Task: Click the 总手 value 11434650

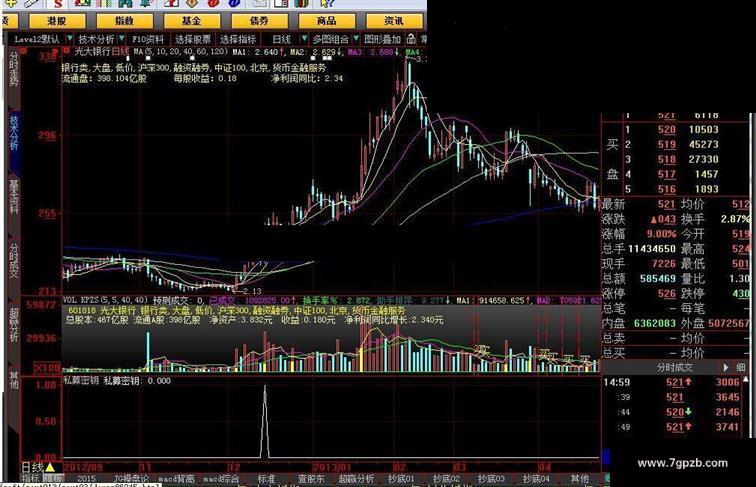Action: 652,249
